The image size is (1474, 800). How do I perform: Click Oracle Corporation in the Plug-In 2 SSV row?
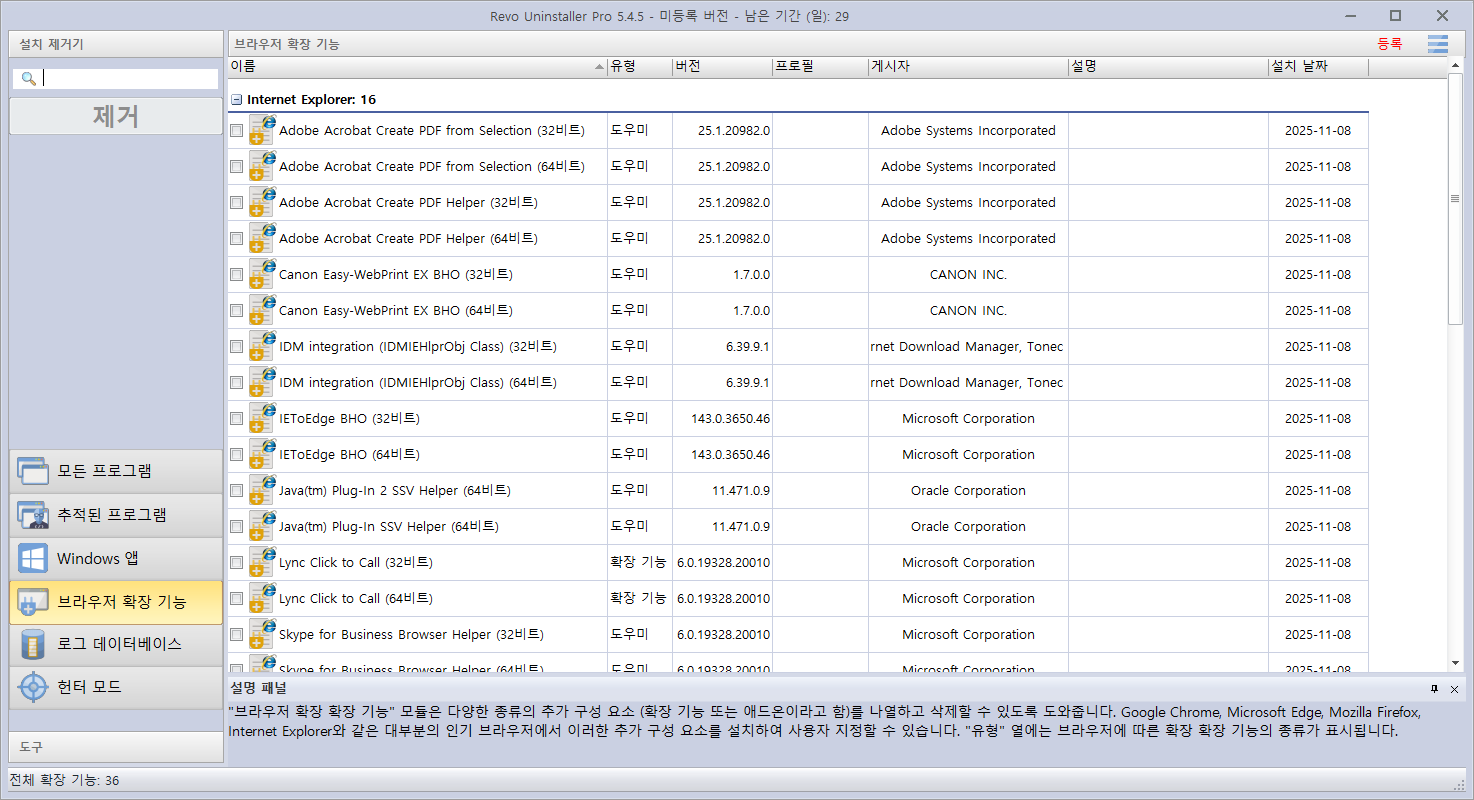click(x=968, y=491)
